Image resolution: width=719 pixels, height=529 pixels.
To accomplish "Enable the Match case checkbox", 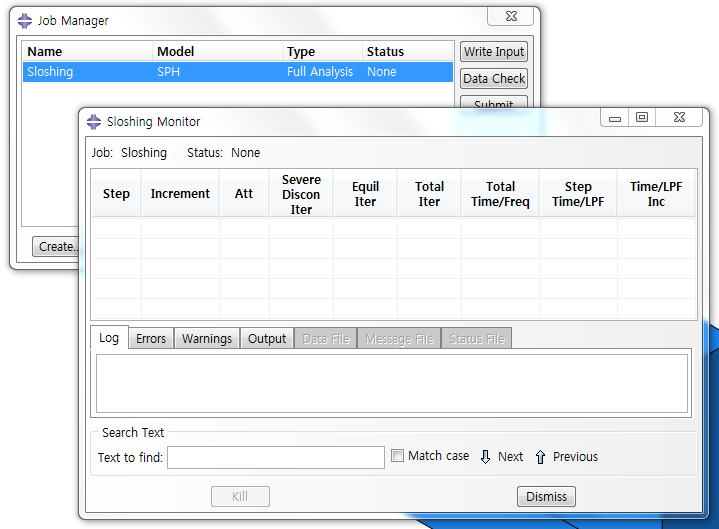I will (x=397, y=456).
